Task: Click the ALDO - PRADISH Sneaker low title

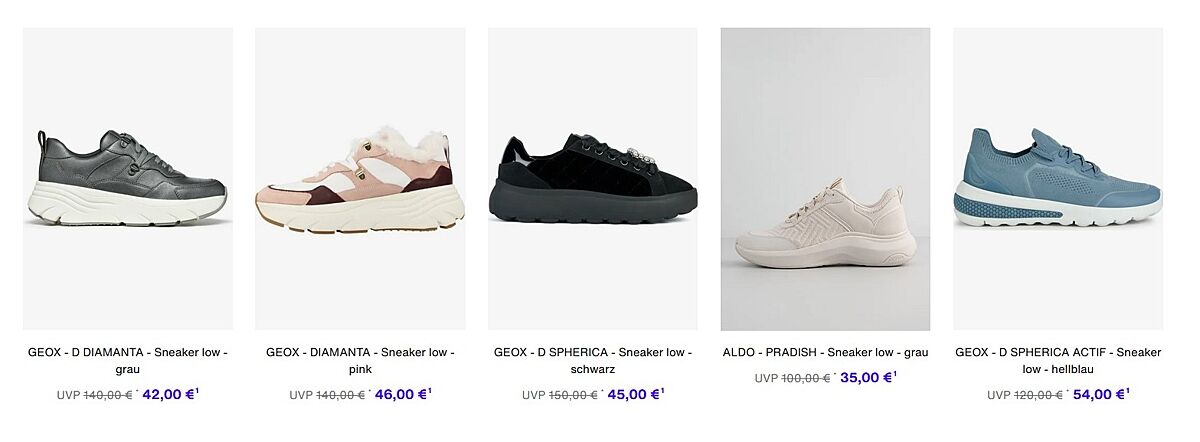Action: click(x=825, y=352)
